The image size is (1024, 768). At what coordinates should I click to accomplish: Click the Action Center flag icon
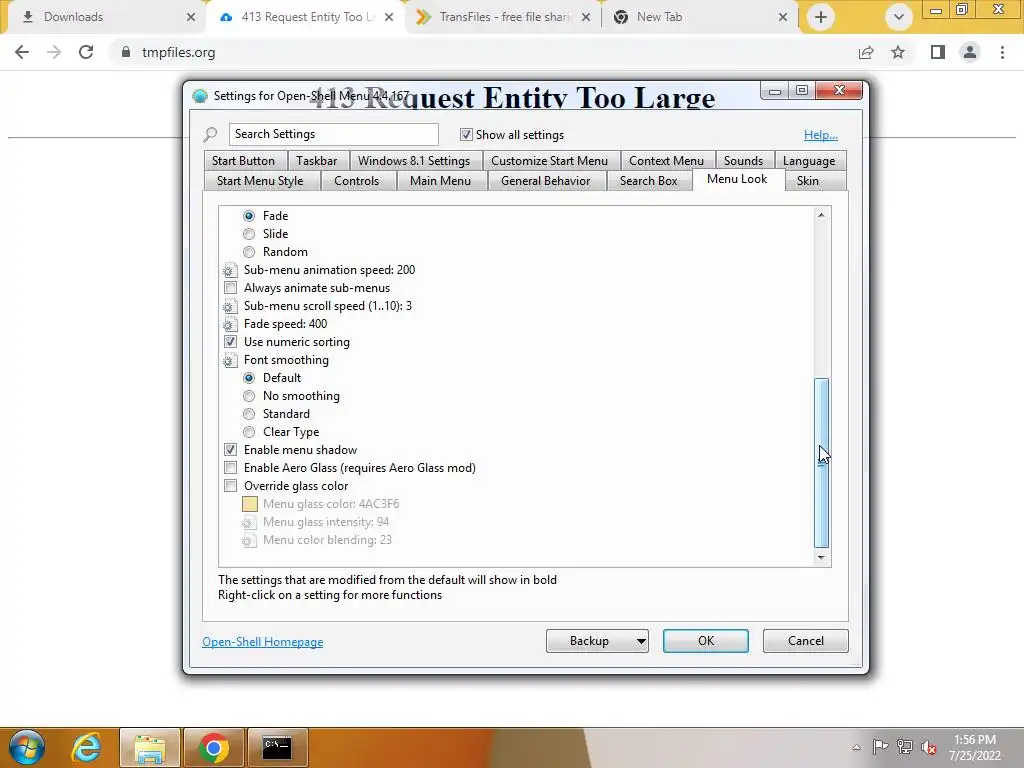click(880, 746)
